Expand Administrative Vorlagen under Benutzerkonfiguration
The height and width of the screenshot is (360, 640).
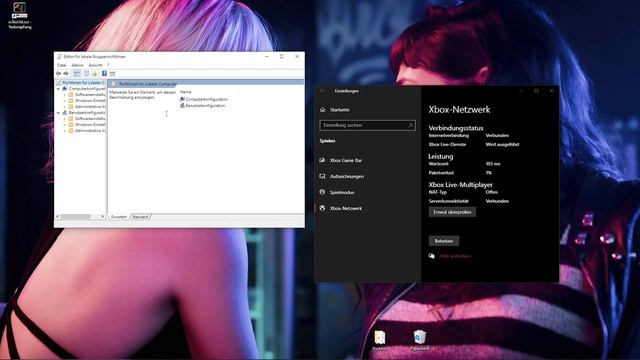point(64,131)
